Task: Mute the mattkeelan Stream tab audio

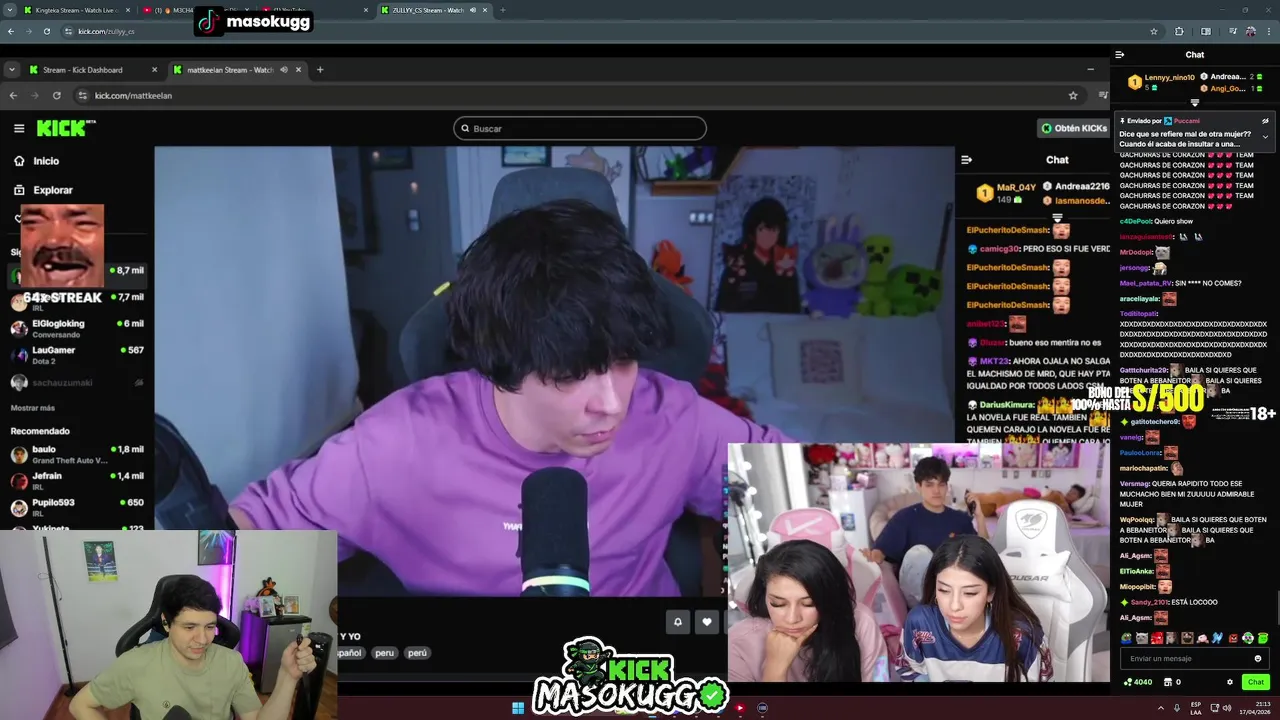Action: pyautogui.click(x=284, y=70)
